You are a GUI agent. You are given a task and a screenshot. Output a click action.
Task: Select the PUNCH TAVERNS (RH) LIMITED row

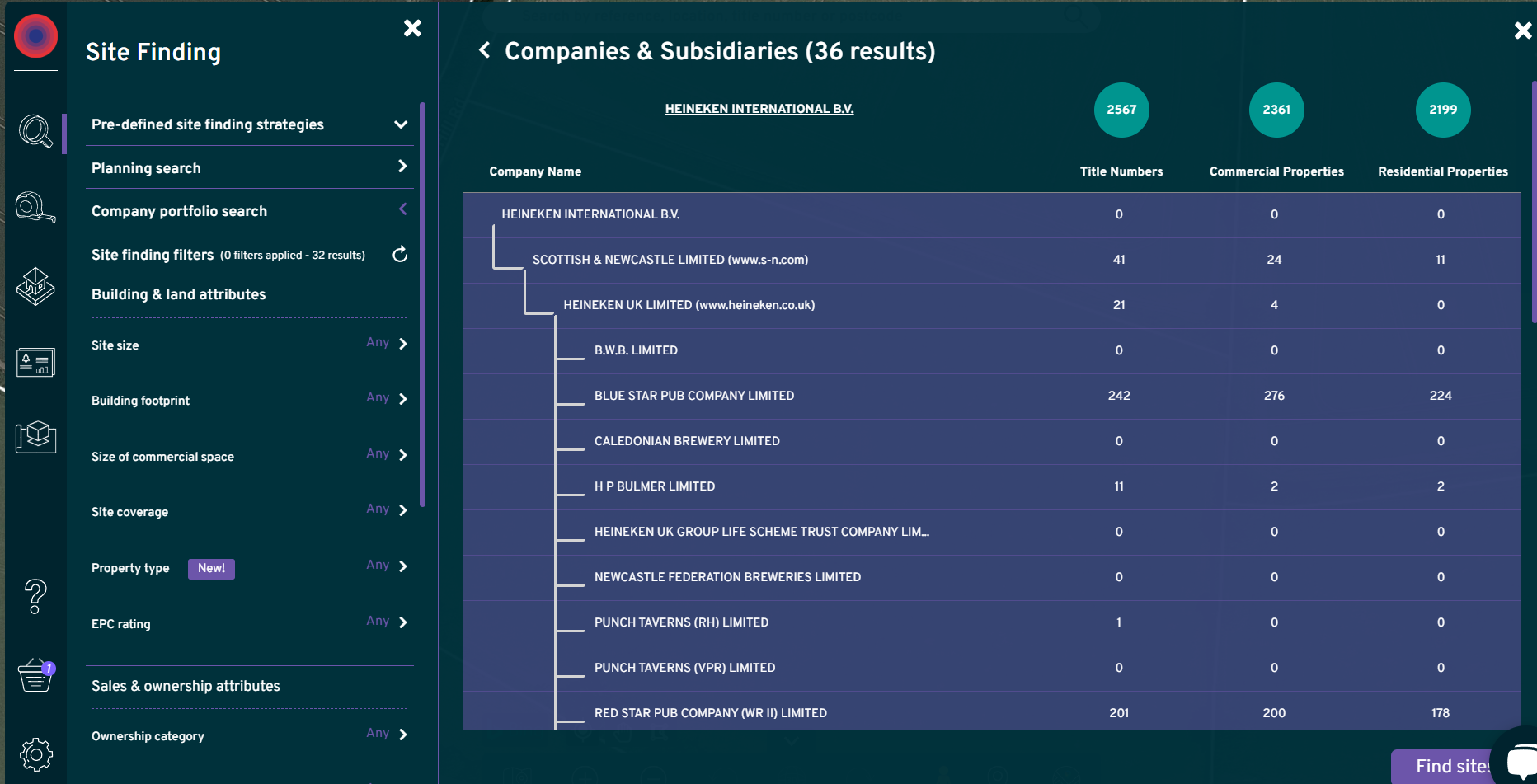(x=991, y=622)
